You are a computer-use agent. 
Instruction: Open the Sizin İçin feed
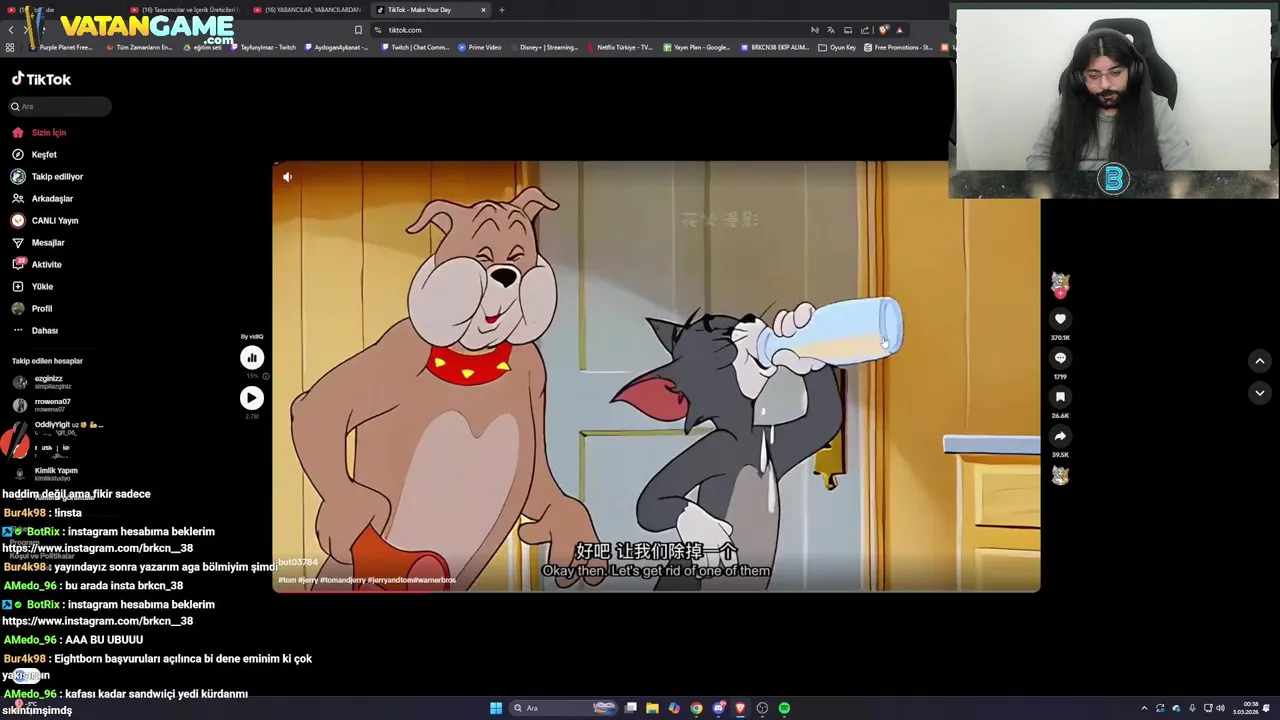point(39,132)
